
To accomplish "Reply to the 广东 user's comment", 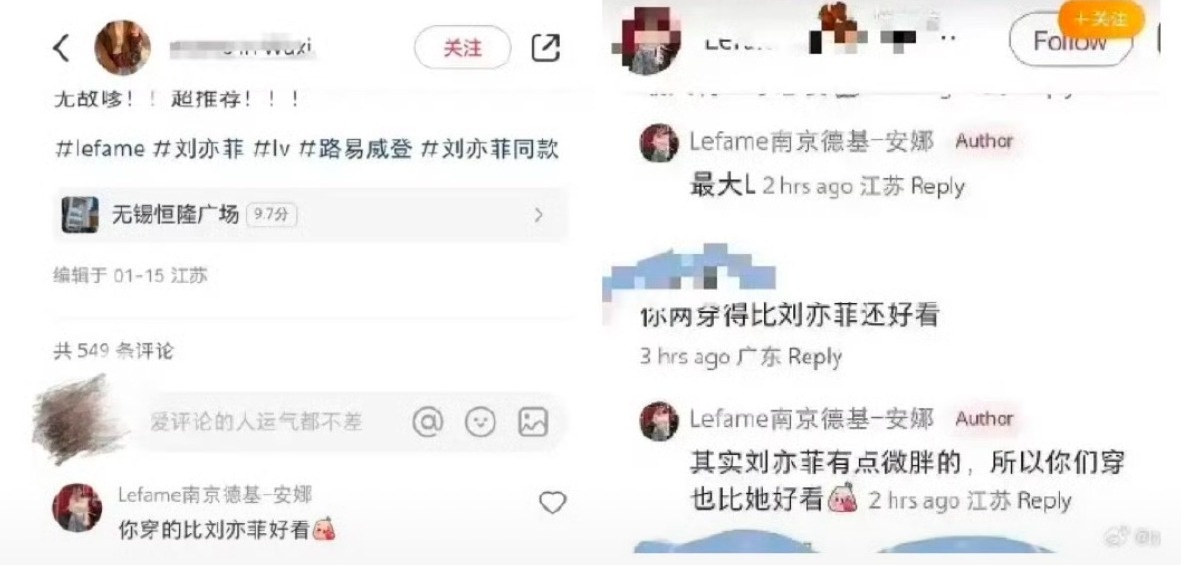I will pyautogui.click(x=814, y=356).
